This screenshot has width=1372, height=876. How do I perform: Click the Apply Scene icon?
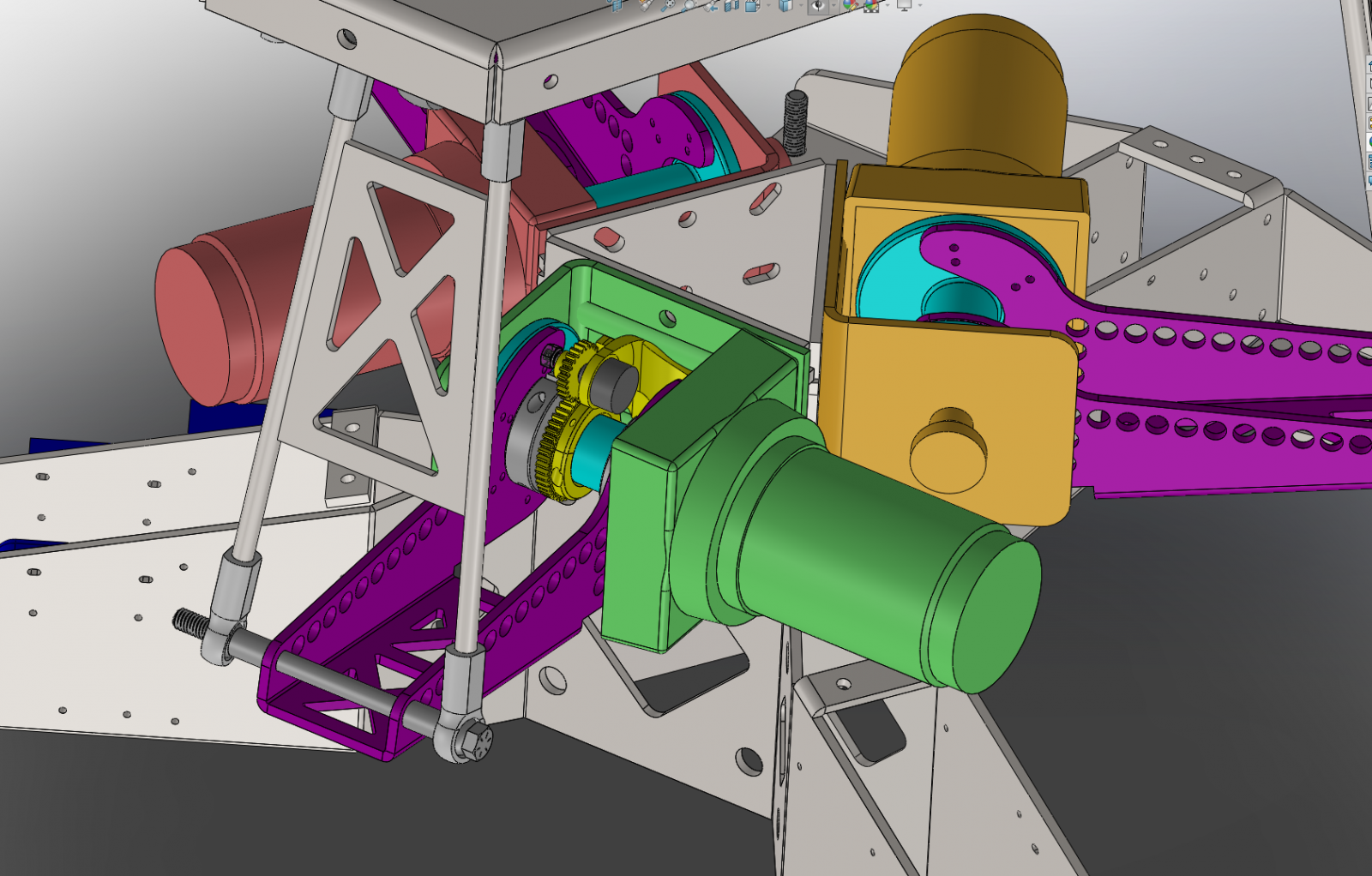(871, 4)
